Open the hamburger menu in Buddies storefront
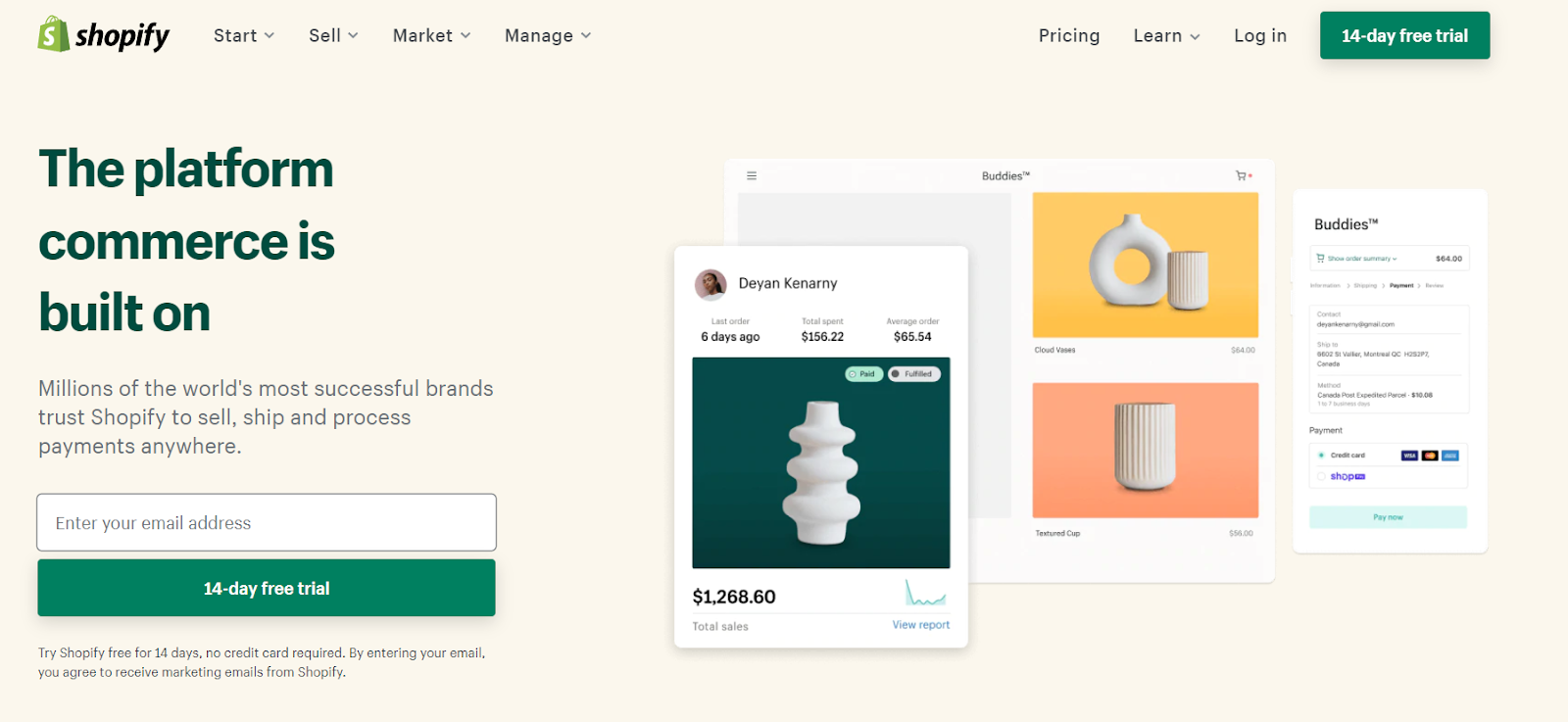Screen dimensions: 1568x722 click(x=752, y=176)
